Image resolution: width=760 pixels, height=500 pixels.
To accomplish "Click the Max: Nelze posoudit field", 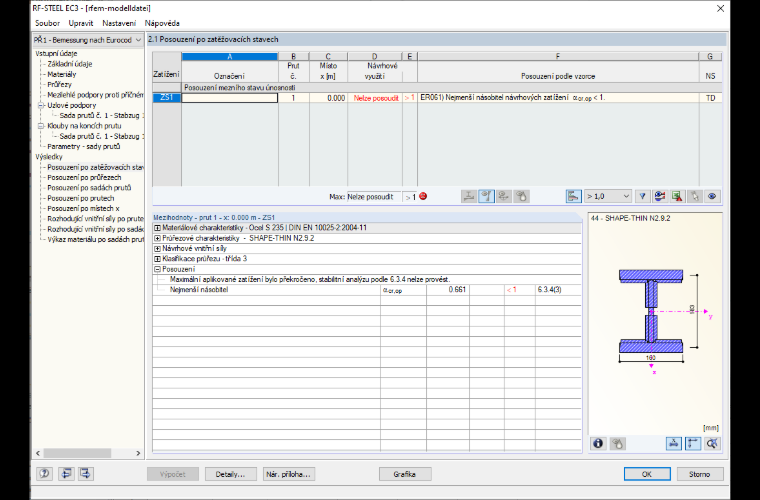I will coord(374,197).
